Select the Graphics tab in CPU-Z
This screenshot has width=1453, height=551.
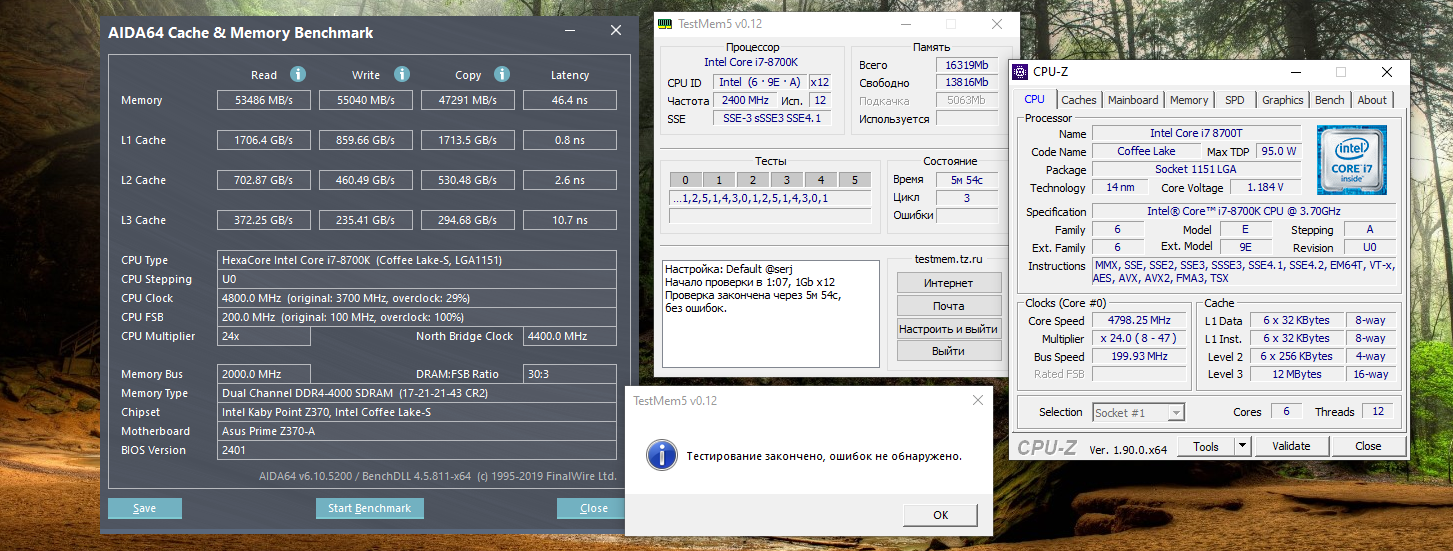[x=1282, y=100]
